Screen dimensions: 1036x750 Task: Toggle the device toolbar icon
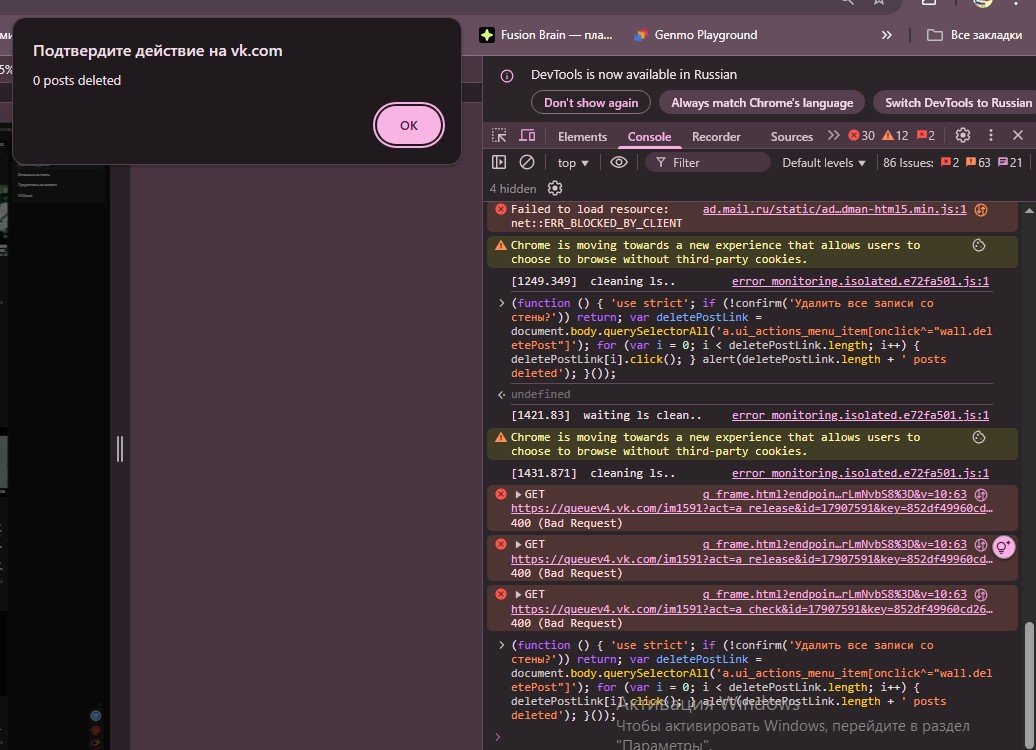[x=527, y=135]
